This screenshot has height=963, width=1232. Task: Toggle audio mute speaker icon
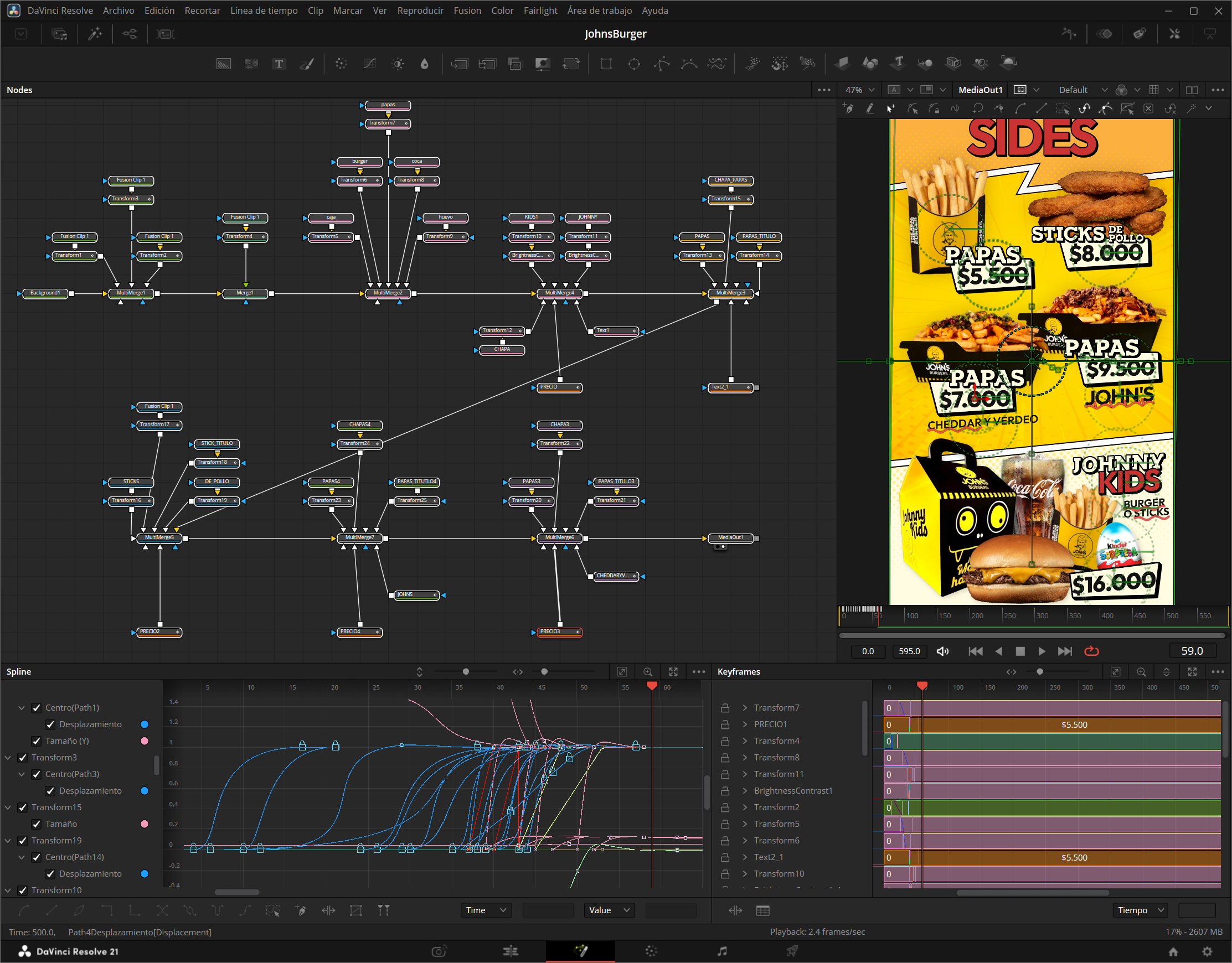[942, 651]
